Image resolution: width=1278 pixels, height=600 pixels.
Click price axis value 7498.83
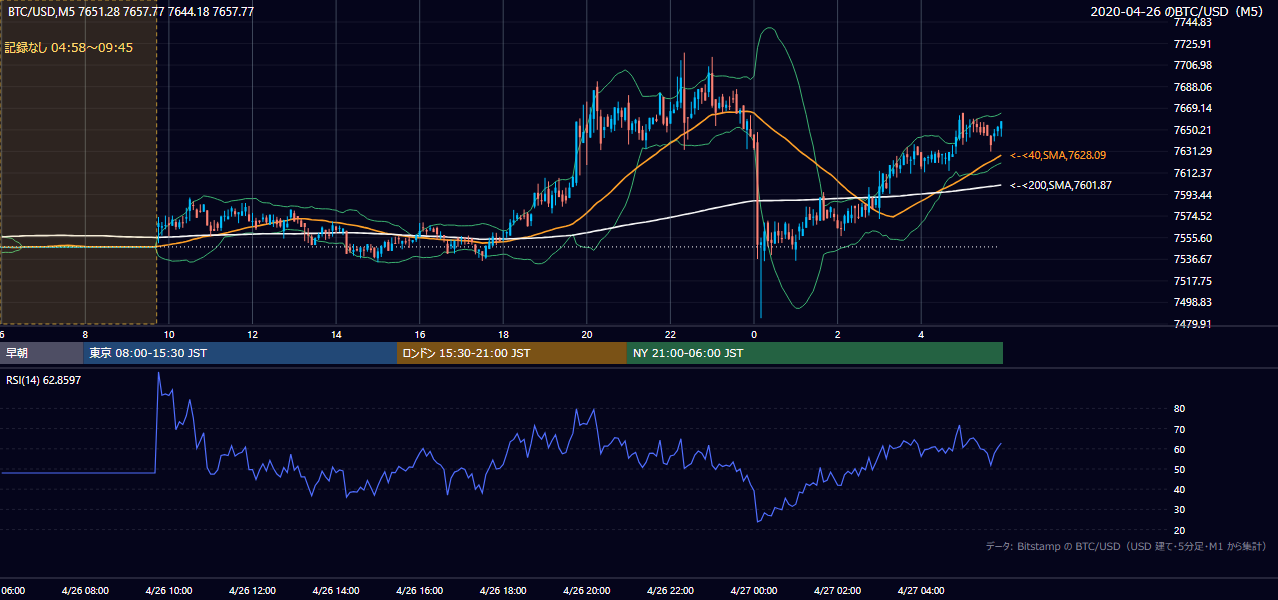(x=1193, y=302)
